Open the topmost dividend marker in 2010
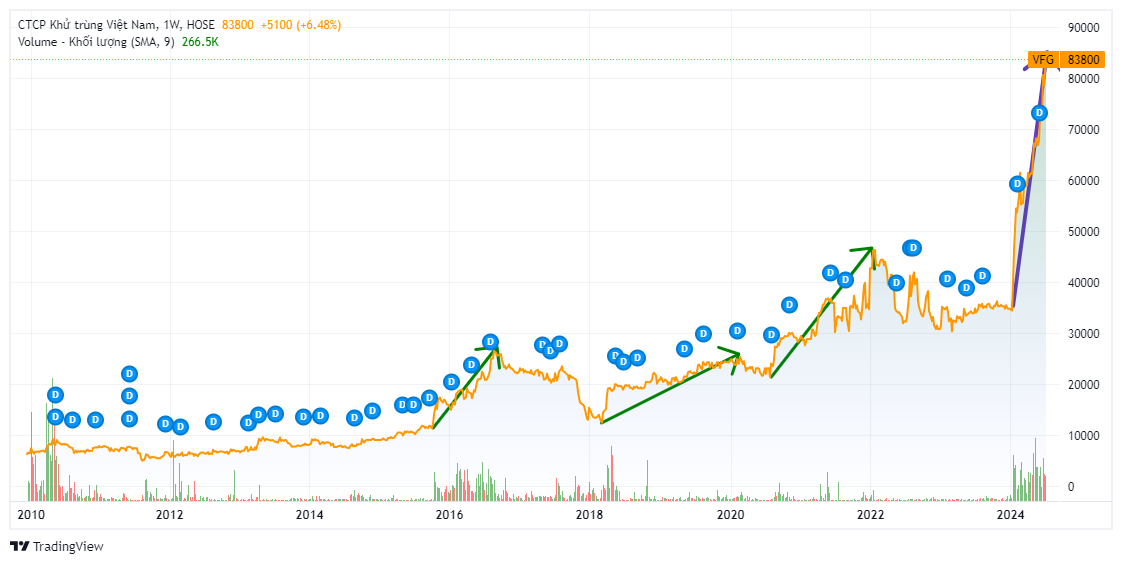 coord(55,395)
